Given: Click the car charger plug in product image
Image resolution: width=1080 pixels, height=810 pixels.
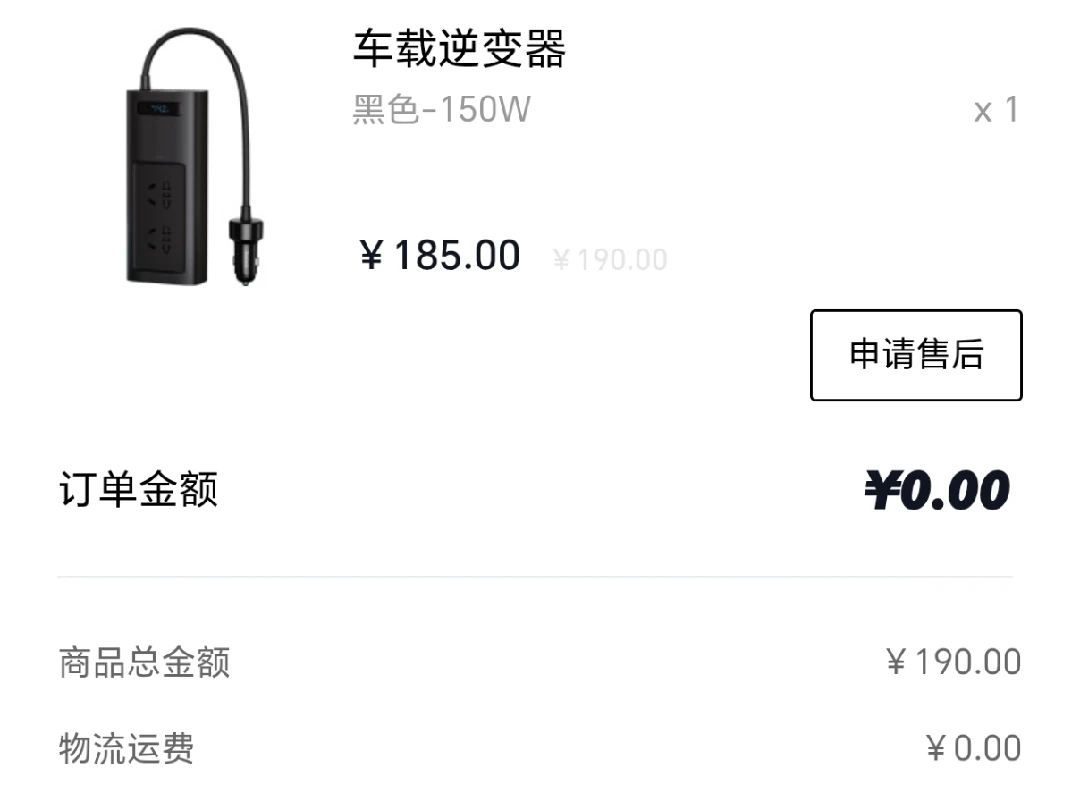Looking at the screenshot, I should 245,247.
